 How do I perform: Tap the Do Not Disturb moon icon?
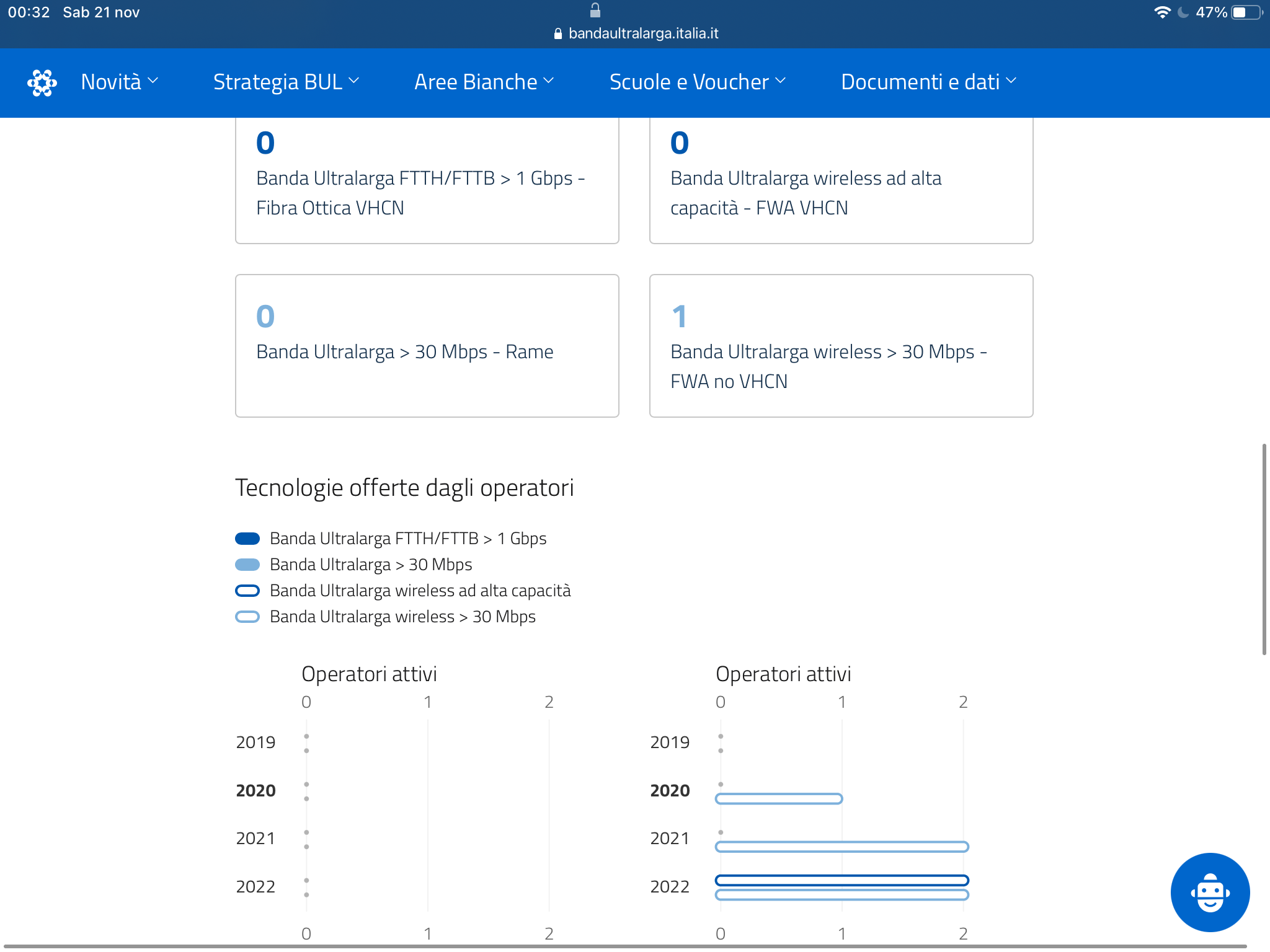point(1183,12)
